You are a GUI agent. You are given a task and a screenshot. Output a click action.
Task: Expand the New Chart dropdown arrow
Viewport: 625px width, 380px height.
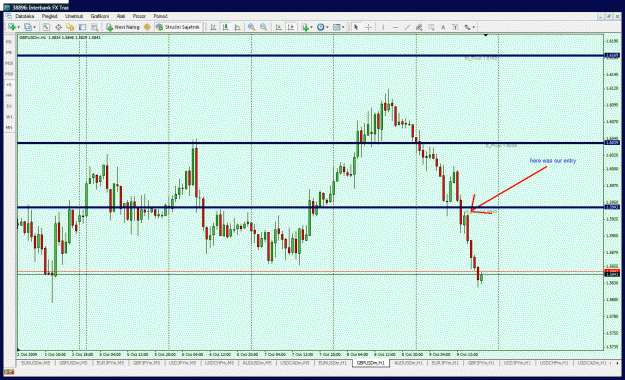[x=18, y=27]
